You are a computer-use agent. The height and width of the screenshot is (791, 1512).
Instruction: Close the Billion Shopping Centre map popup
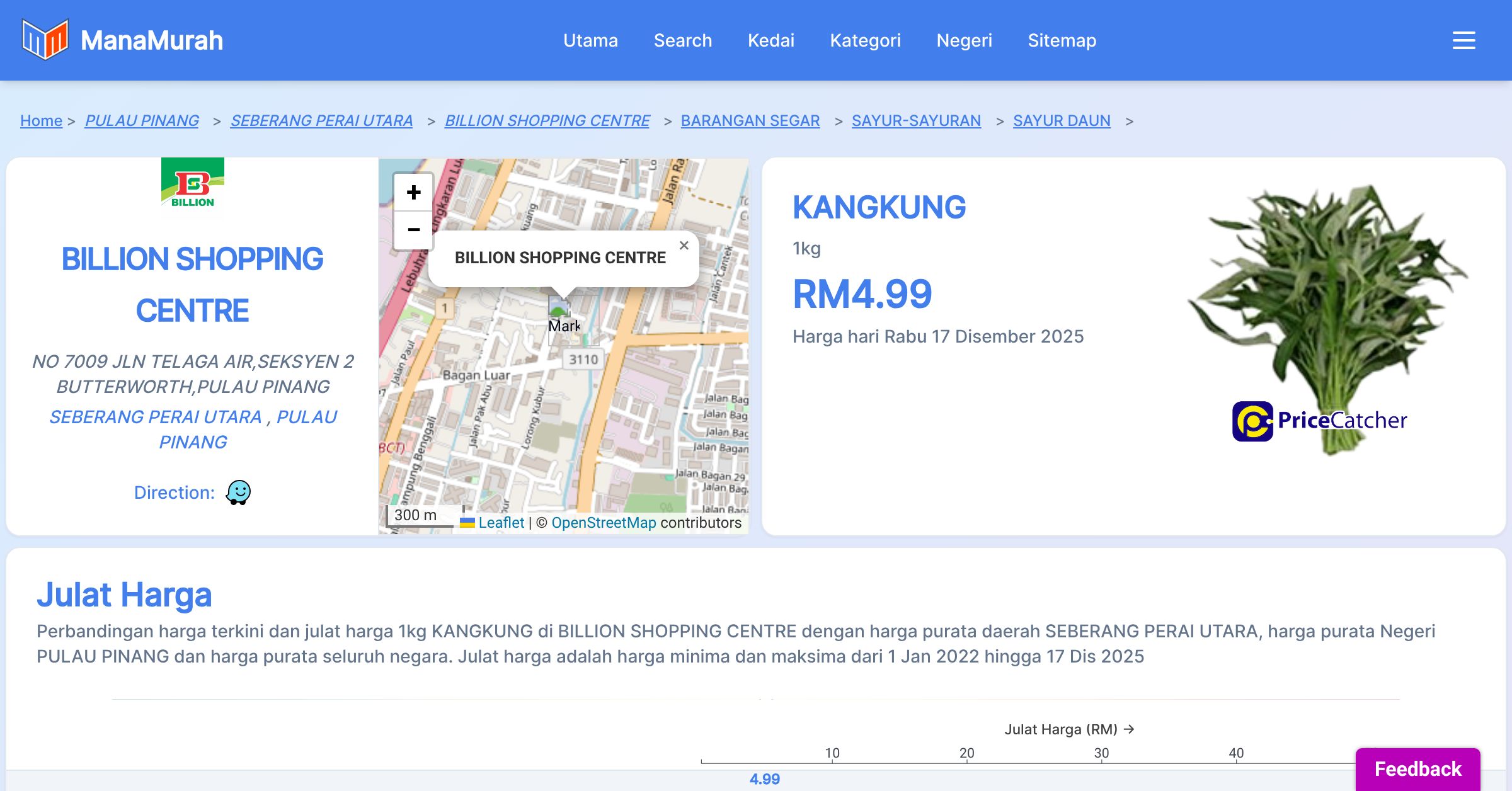684,246
